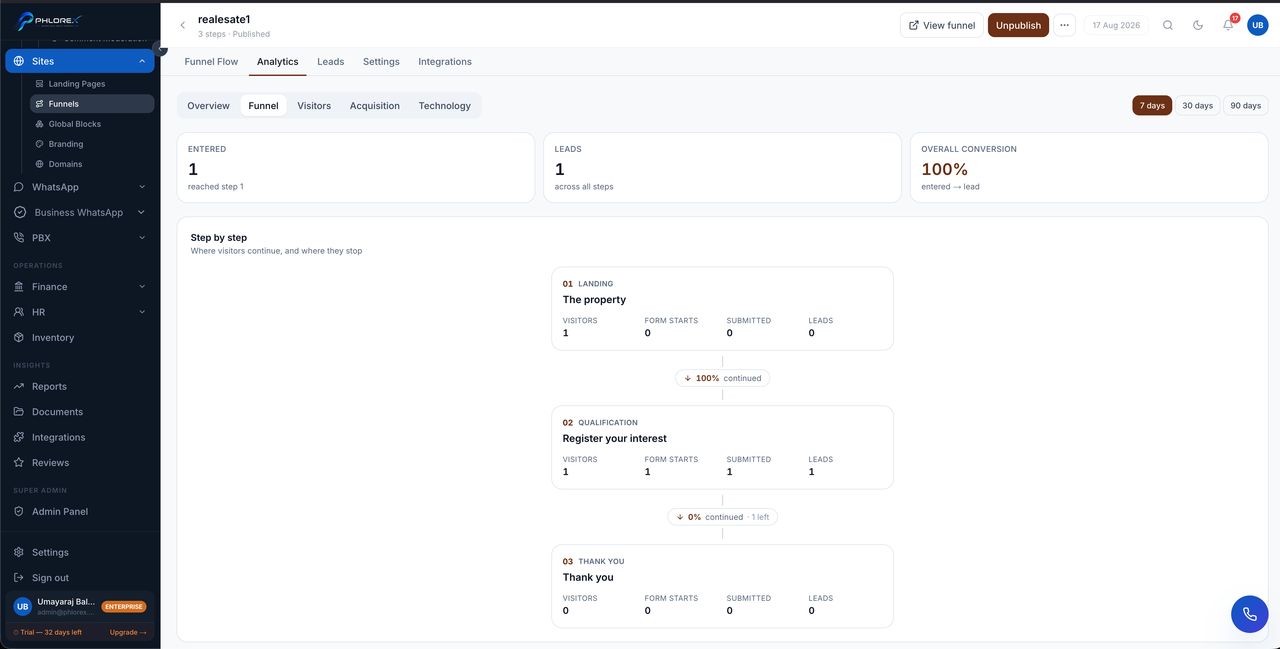Image resolution: width=1280 pixels, height=649 pixels.
Task: Open the Umayaraj Bal... user profile card
Action: click(80, 606)
